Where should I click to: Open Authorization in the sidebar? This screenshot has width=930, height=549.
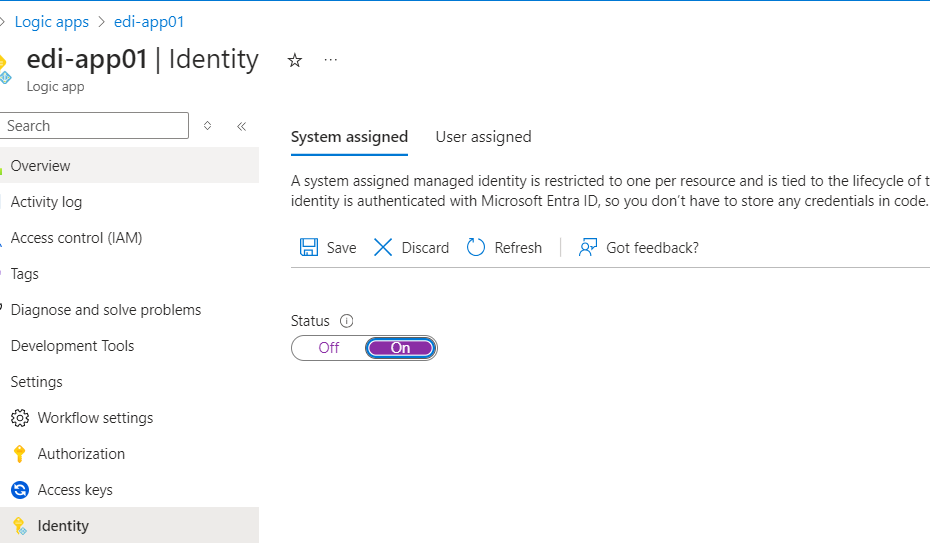point(129,454)
